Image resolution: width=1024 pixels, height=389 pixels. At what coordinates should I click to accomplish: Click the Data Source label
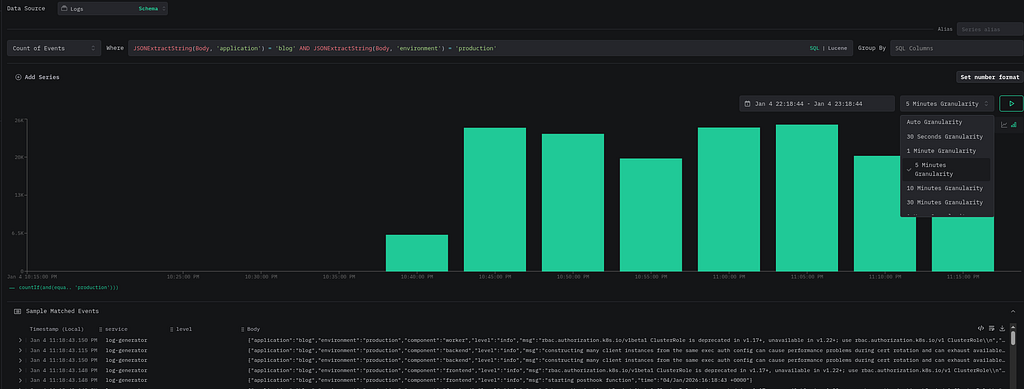click(26, 8)
